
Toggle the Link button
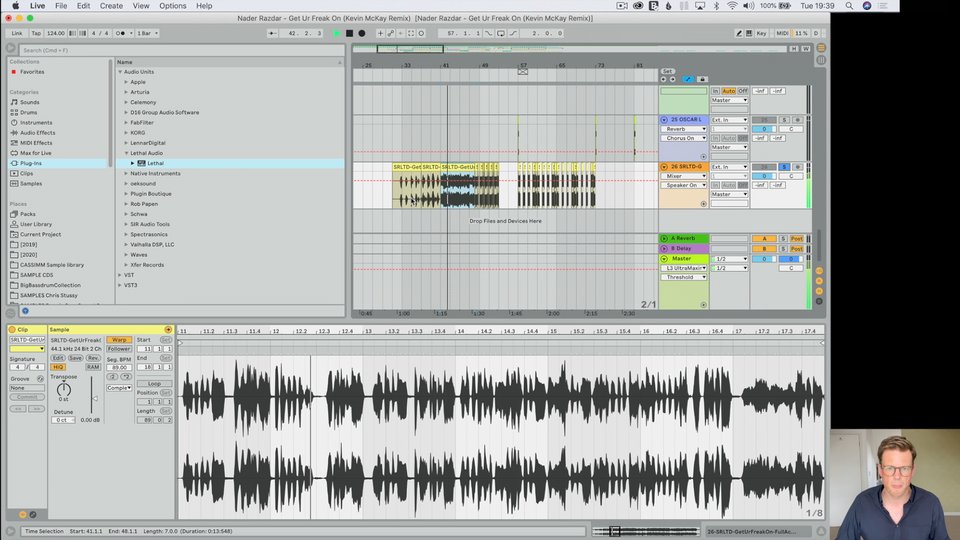[17, 33]
